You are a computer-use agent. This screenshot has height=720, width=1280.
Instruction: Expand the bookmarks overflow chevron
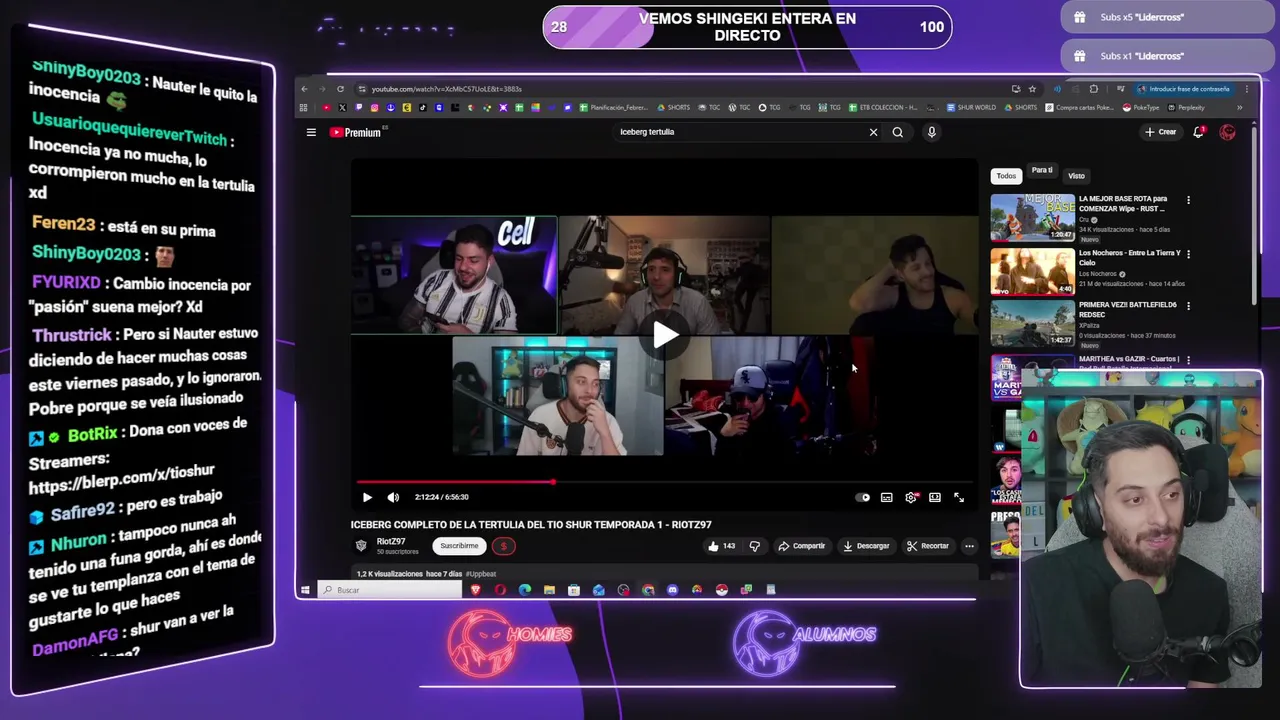click(1240, 108)
